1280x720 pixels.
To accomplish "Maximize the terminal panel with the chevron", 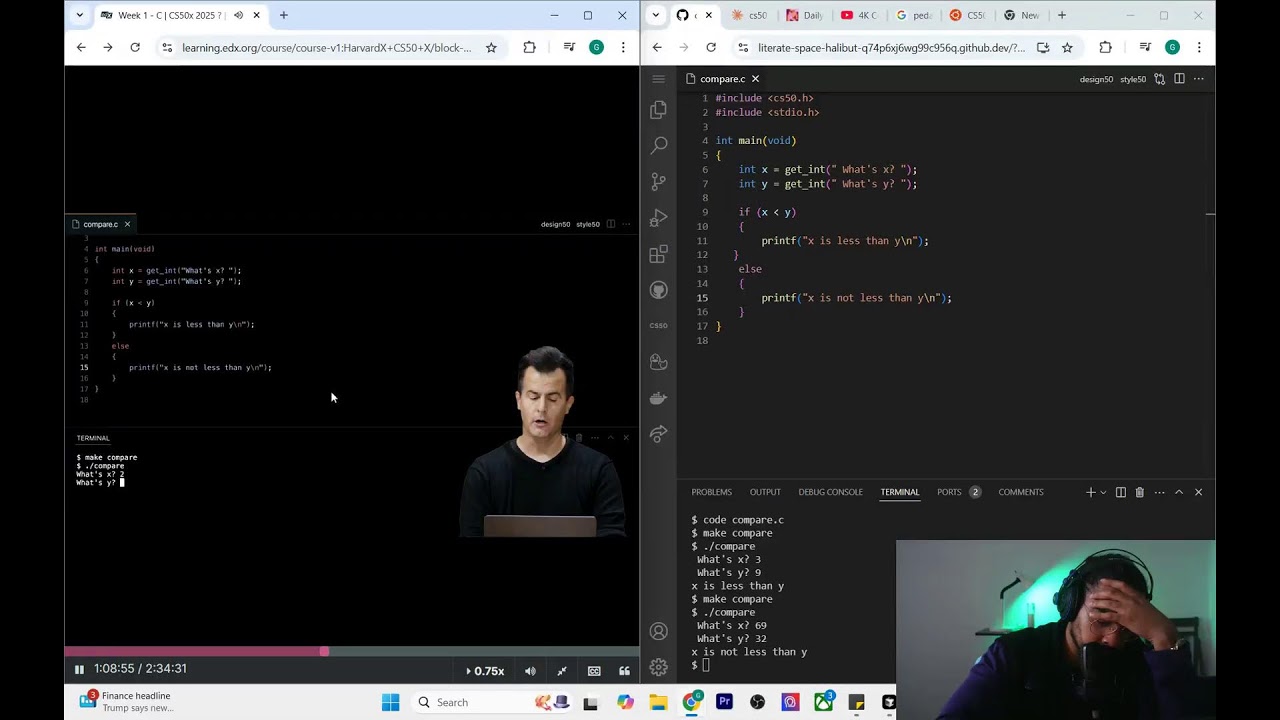I will coord(1179,492).
